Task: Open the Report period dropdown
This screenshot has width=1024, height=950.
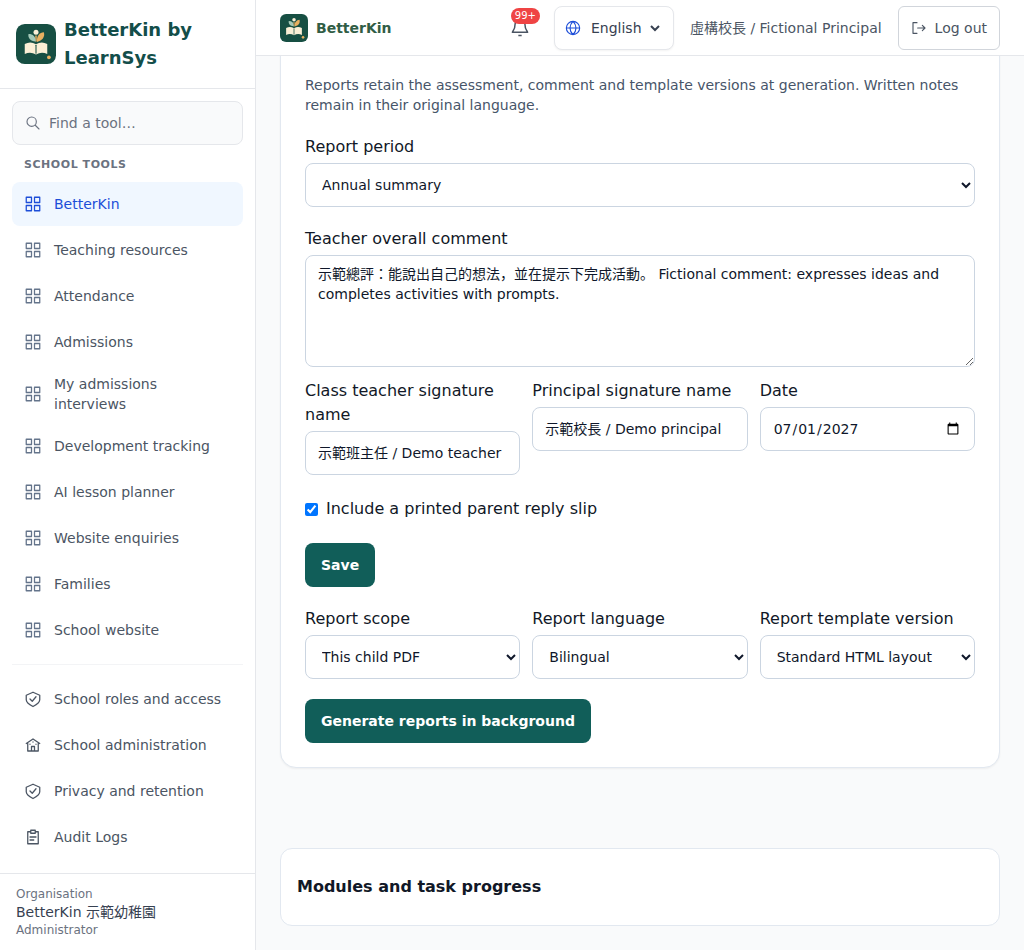Action: tap(639, 185)
